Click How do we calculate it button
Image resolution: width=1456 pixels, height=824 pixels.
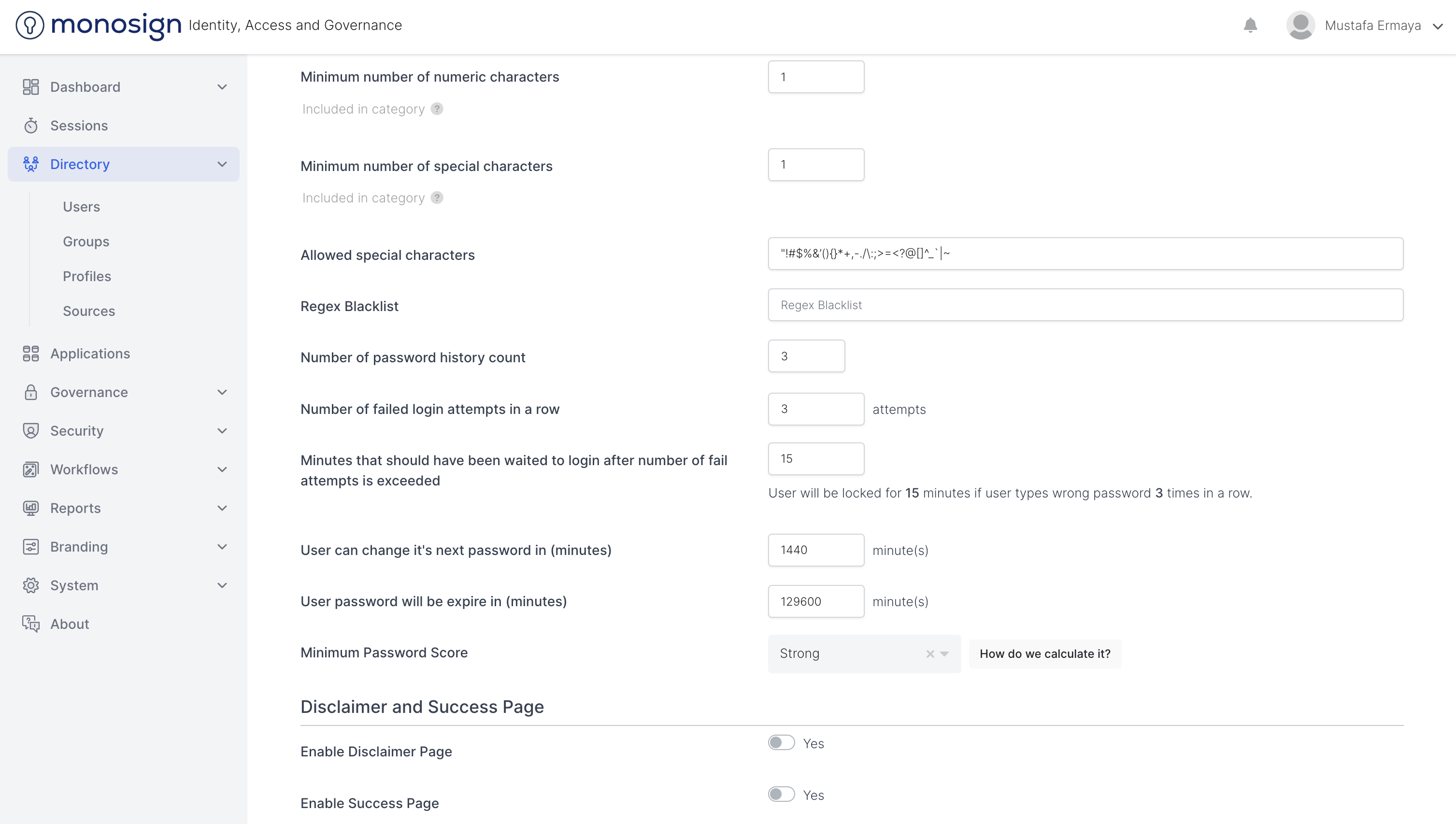click(1044, 654)
